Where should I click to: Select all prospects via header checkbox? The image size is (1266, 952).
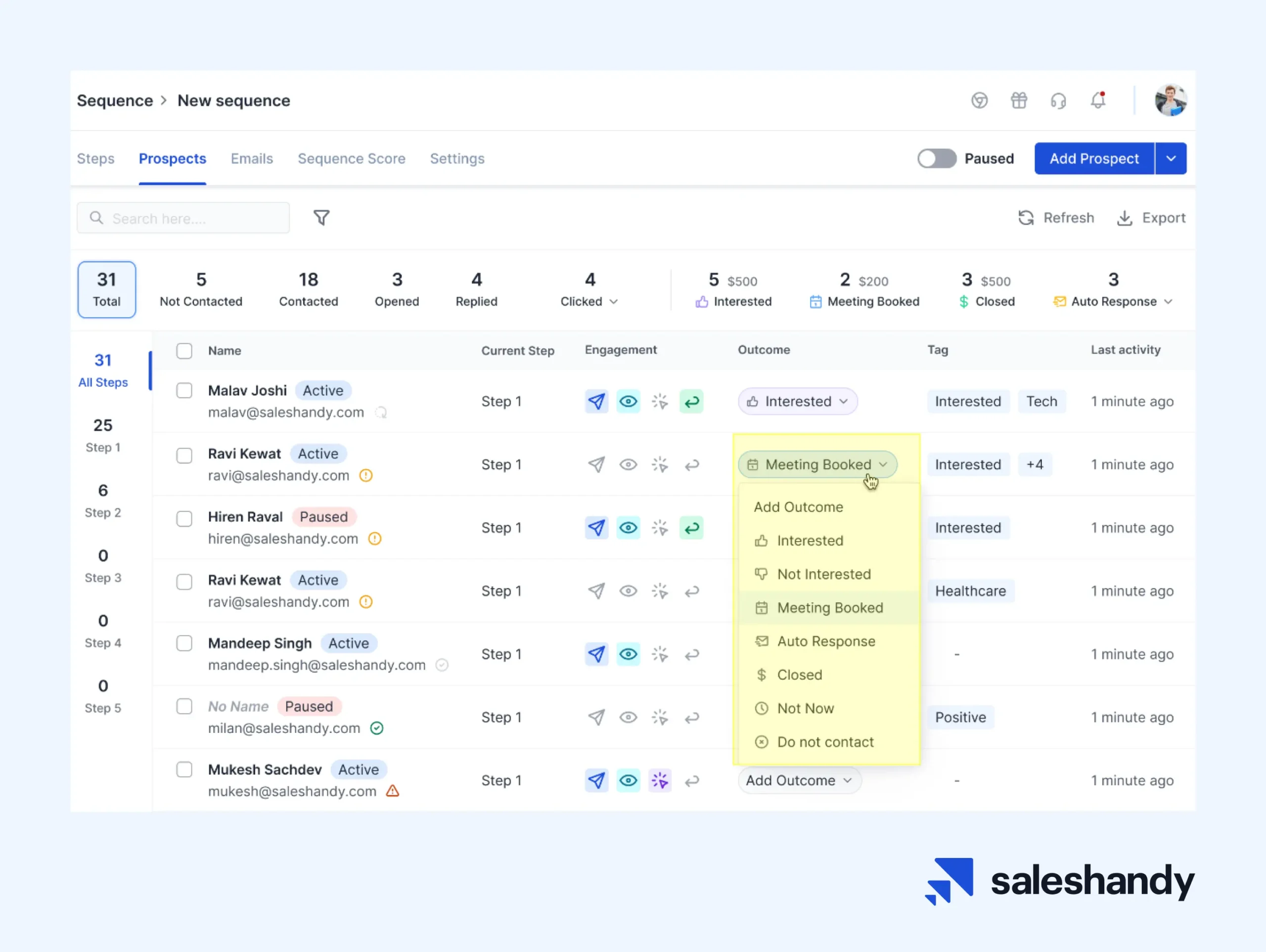[x=184, y=351]
